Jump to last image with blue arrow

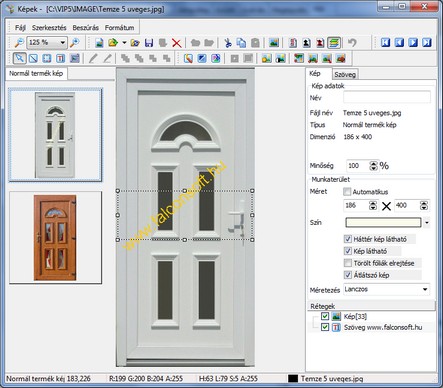pyautogui.click(x=427, y=43)
